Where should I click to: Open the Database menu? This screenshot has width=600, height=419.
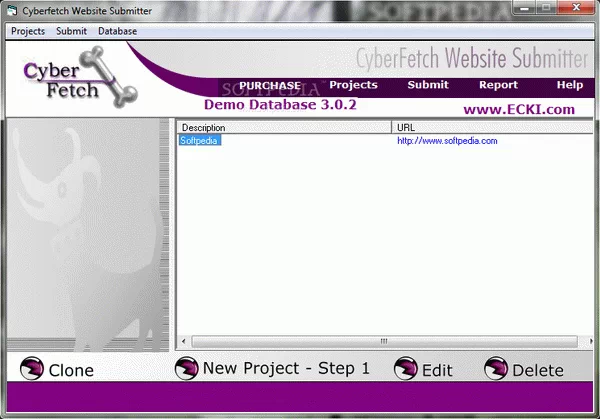[117, 31]
